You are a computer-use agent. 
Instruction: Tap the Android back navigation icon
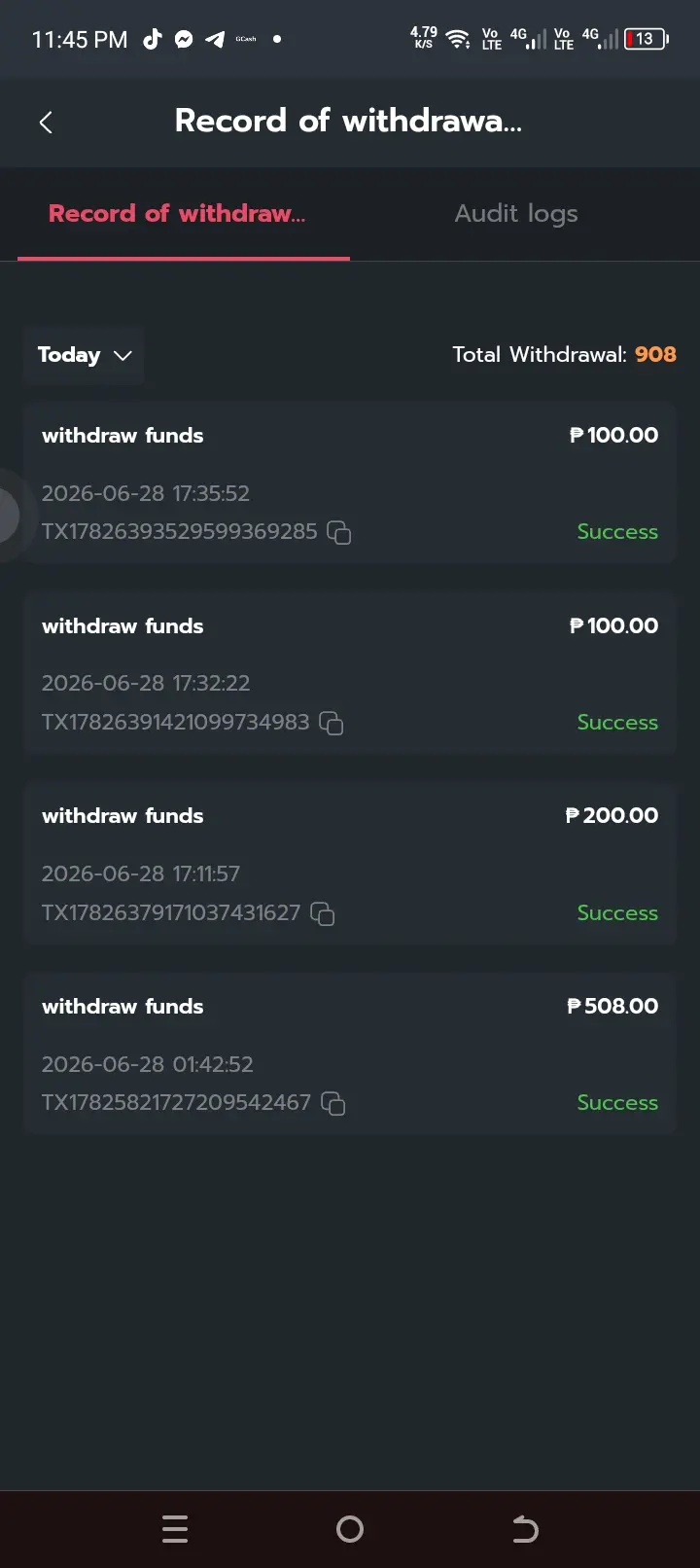coord(525,1529)
